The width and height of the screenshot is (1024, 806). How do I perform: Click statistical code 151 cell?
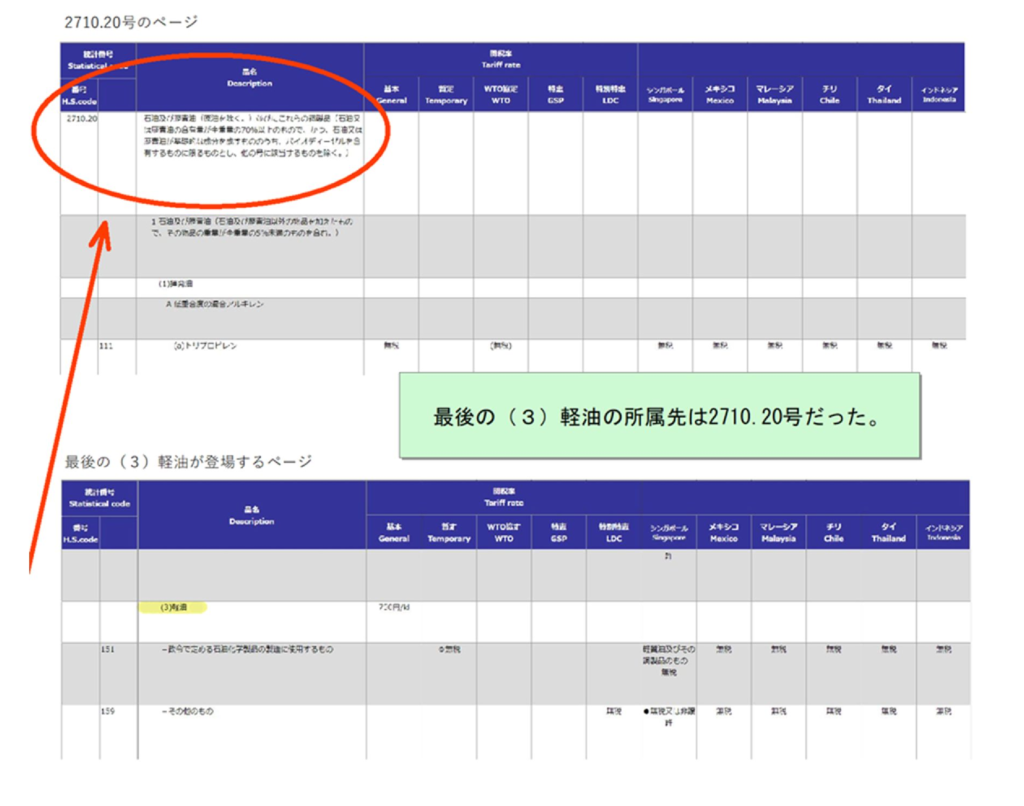coord(110,650)
